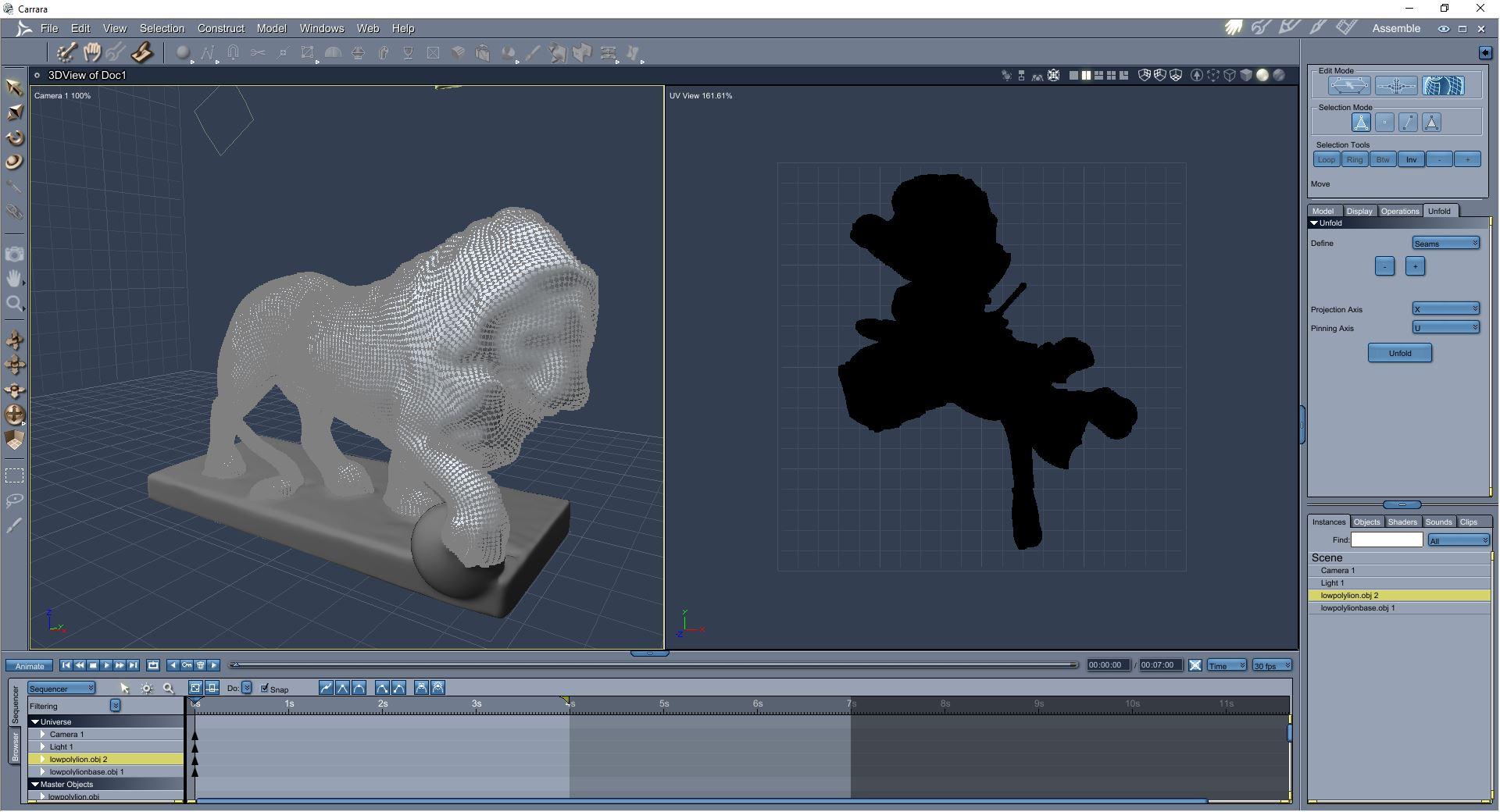1500x812 pixels.
Task: Click the minus button under Define
Action: point(1384,266)
